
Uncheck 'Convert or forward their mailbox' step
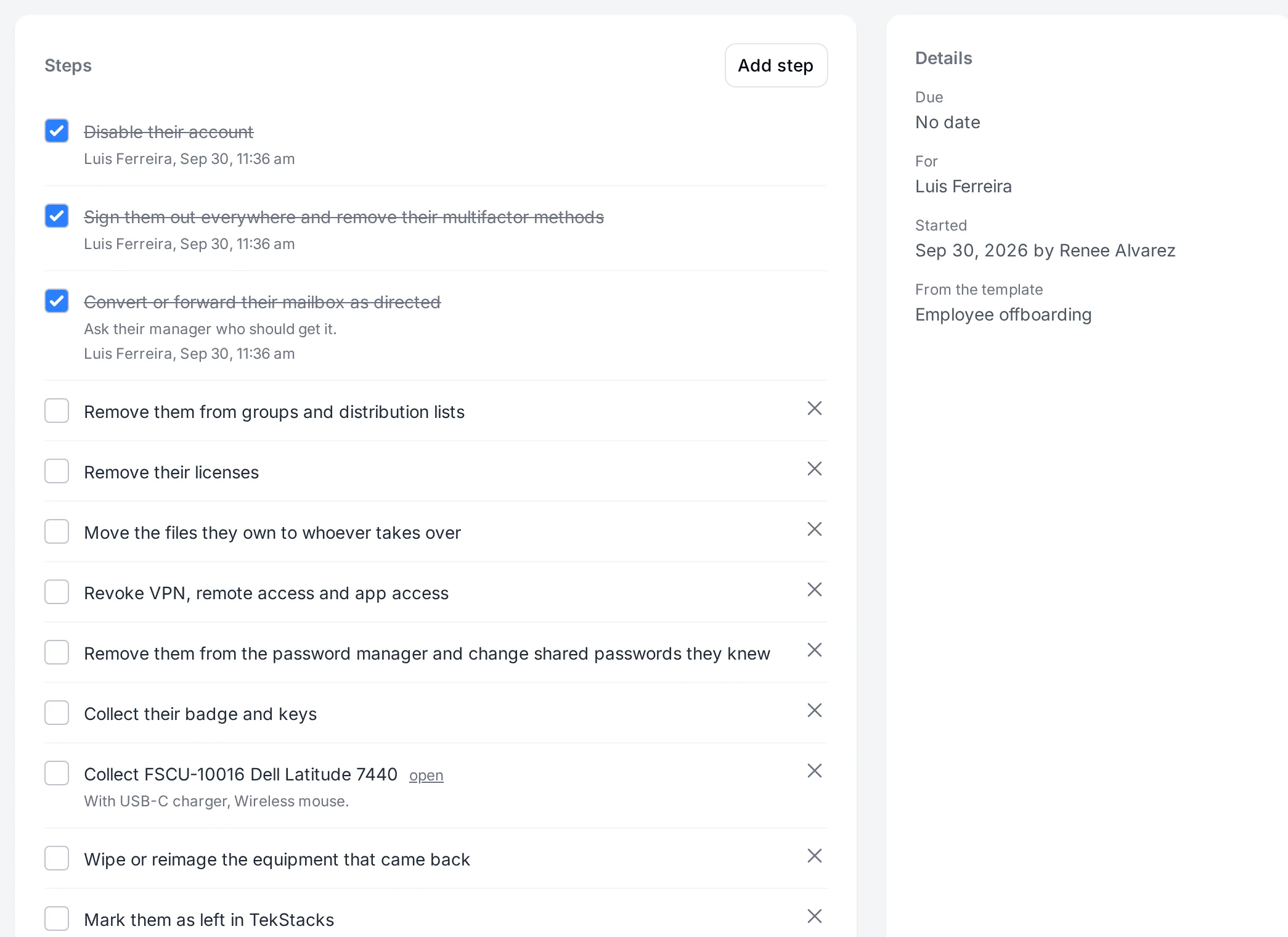tap(57, 301)
